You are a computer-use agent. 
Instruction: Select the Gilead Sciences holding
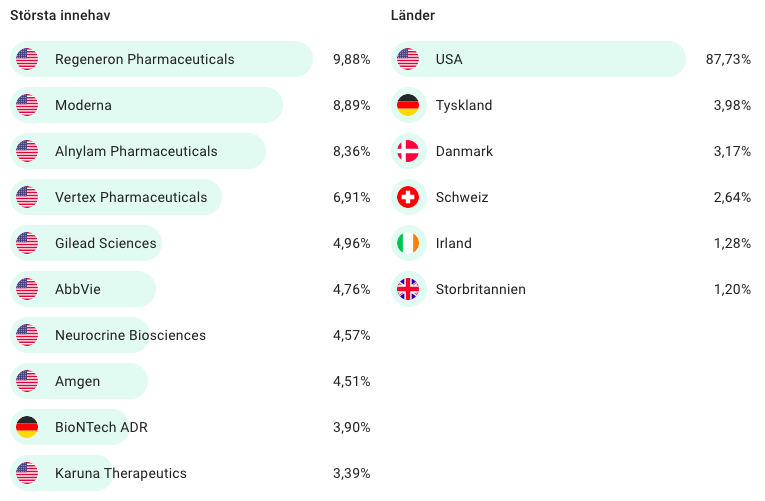coord(106,243)
